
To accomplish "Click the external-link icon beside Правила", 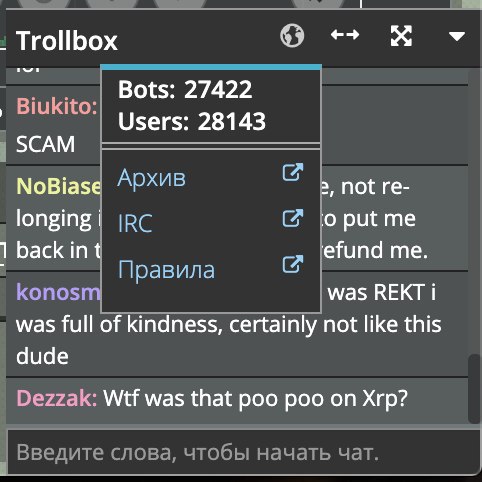I will point(293,264).
